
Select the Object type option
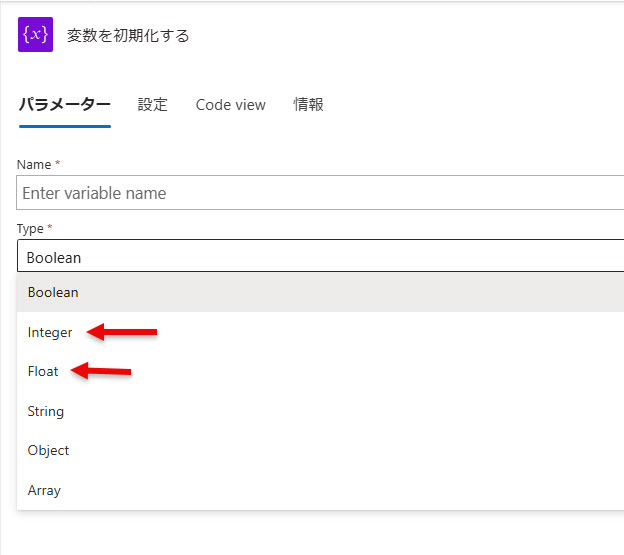click(320, 450)
